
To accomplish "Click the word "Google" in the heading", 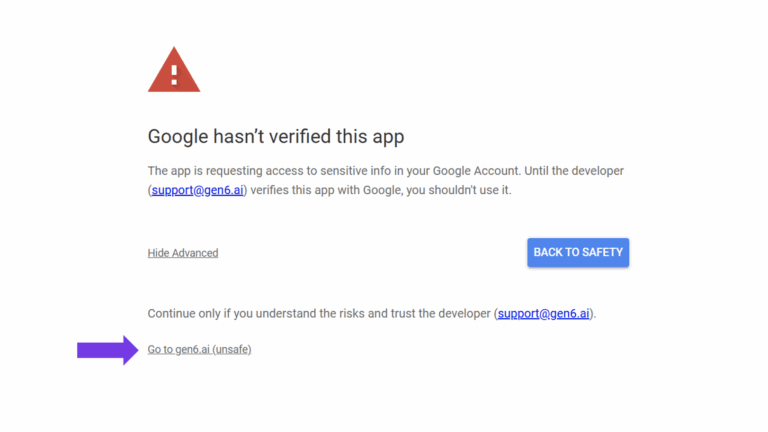I will (x=181, y=136).
